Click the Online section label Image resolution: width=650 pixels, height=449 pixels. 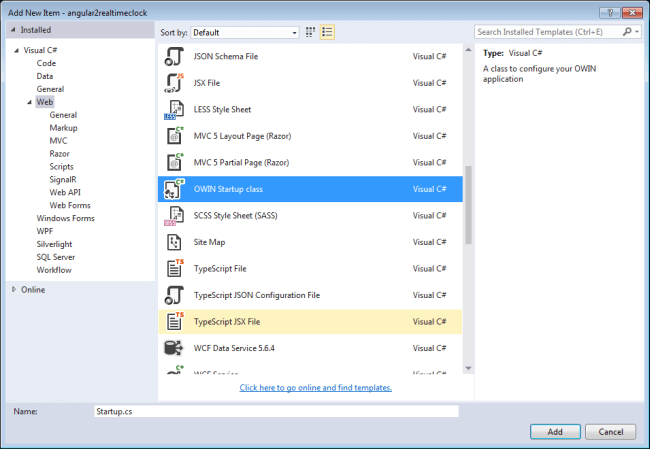click(33, 289)
